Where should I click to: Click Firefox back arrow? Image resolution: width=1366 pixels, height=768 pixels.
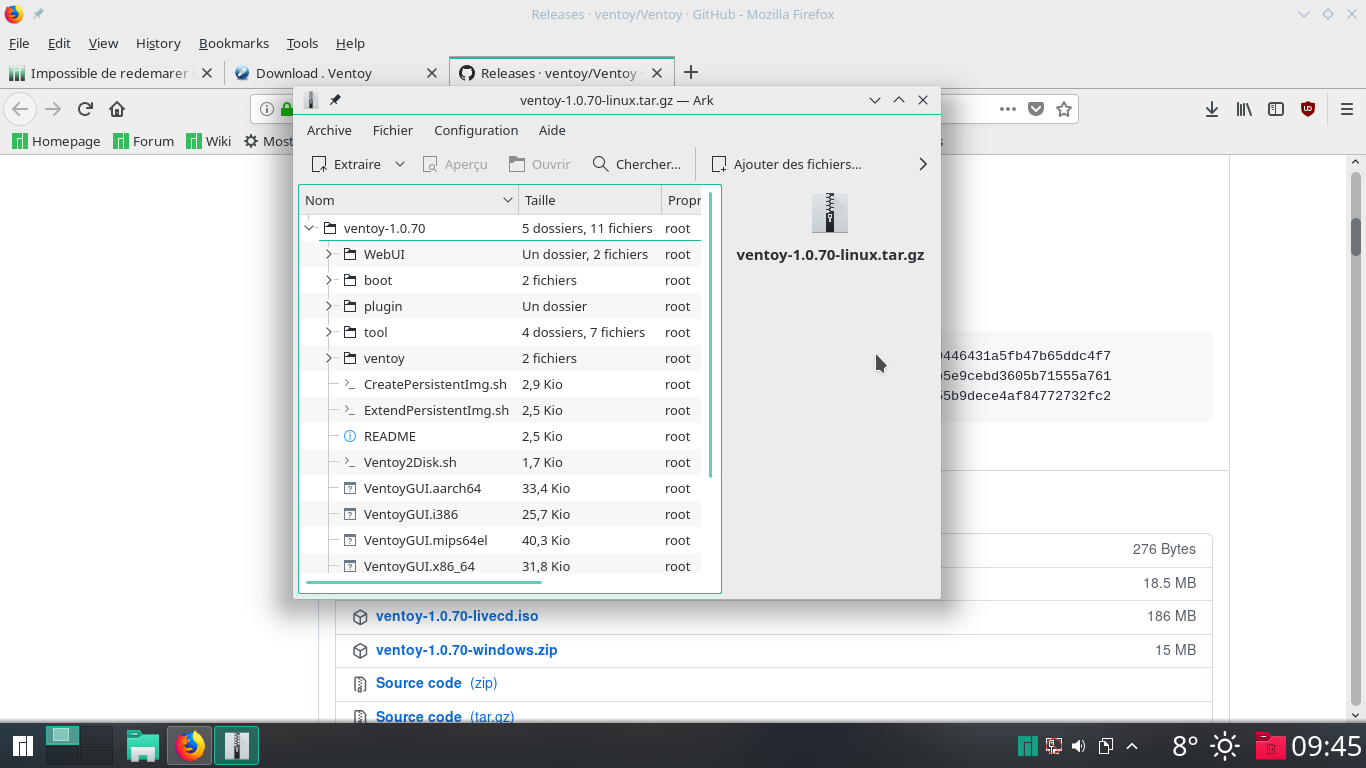[x=20, y=109]
